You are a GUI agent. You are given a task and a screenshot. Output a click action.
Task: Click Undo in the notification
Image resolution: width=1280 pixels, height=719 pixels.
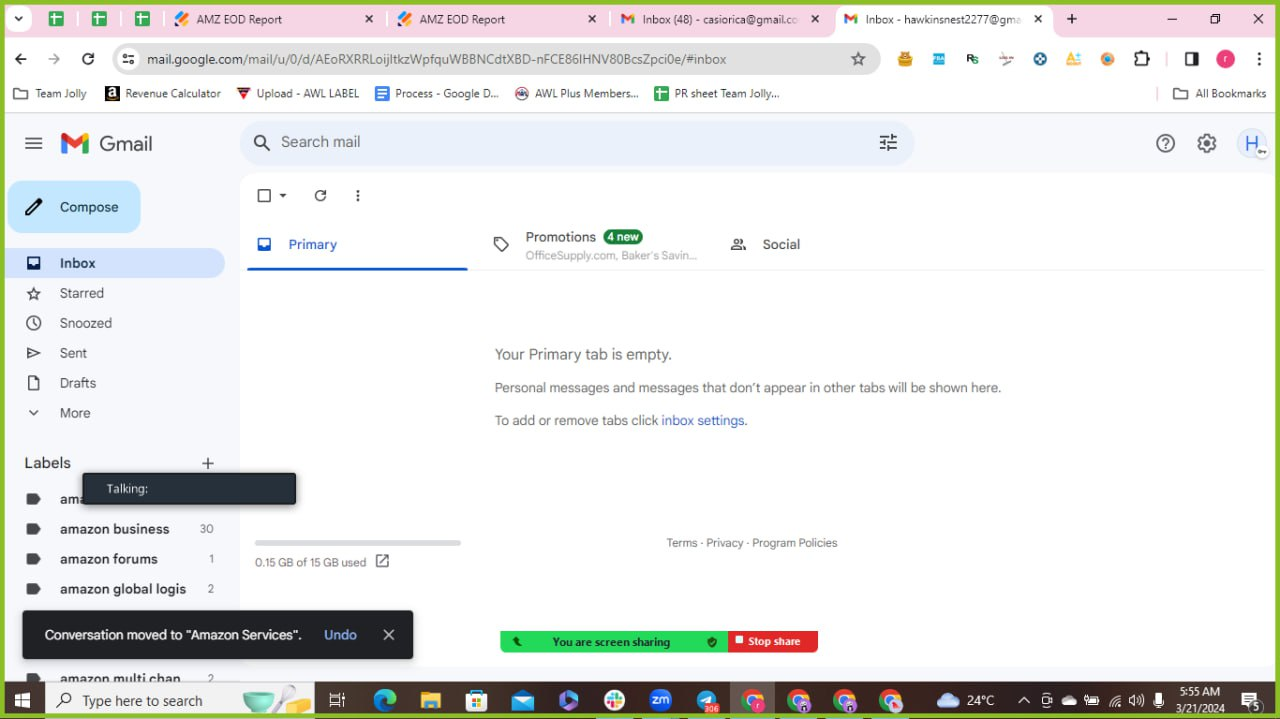340,635
